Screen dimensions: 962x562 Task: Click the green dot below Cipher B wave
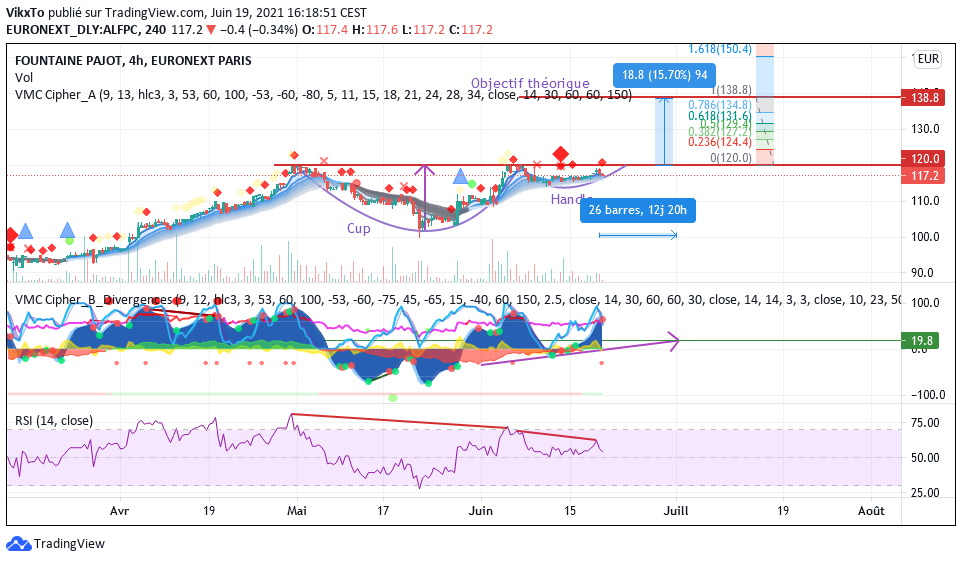(x=392, y=397)
